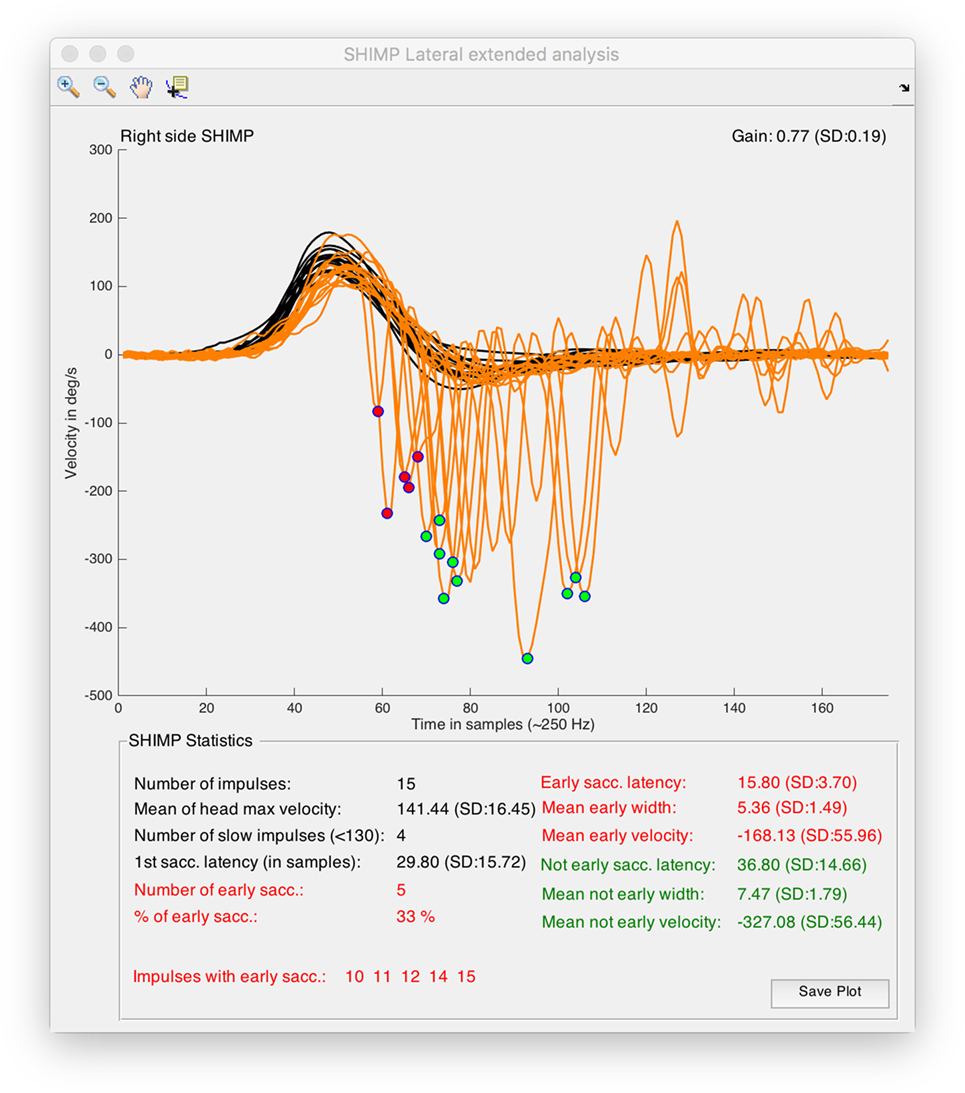Click impulse number '11' in early sacc. list
This screenshot has height=1093, width=965.
(x=382, y=977)
